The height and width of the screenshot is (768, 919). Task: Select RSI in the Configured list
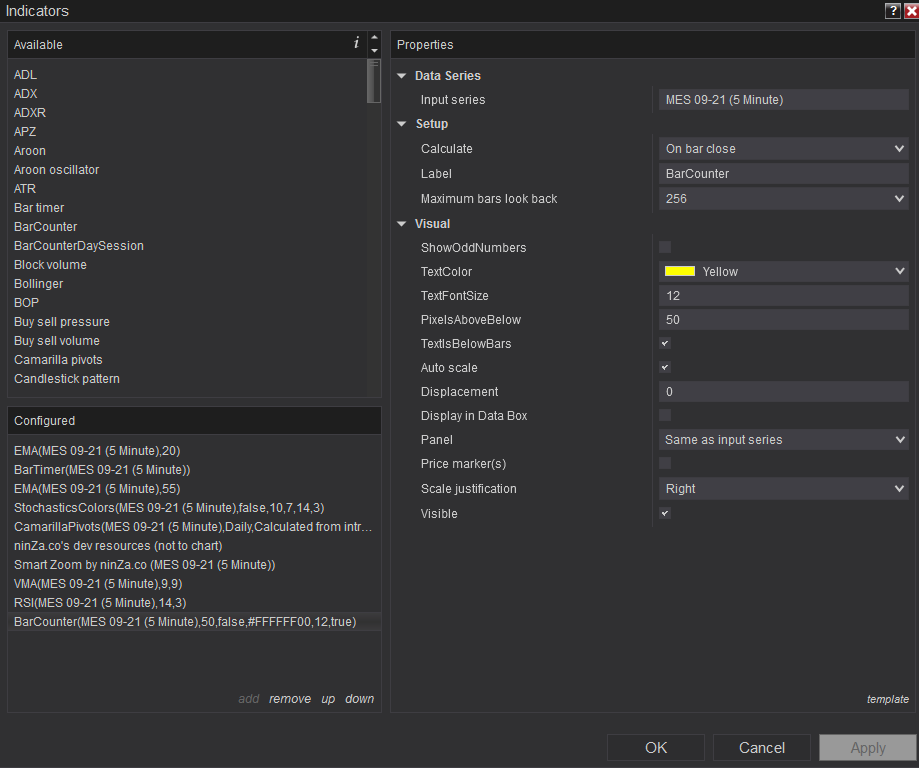(100, 603)
